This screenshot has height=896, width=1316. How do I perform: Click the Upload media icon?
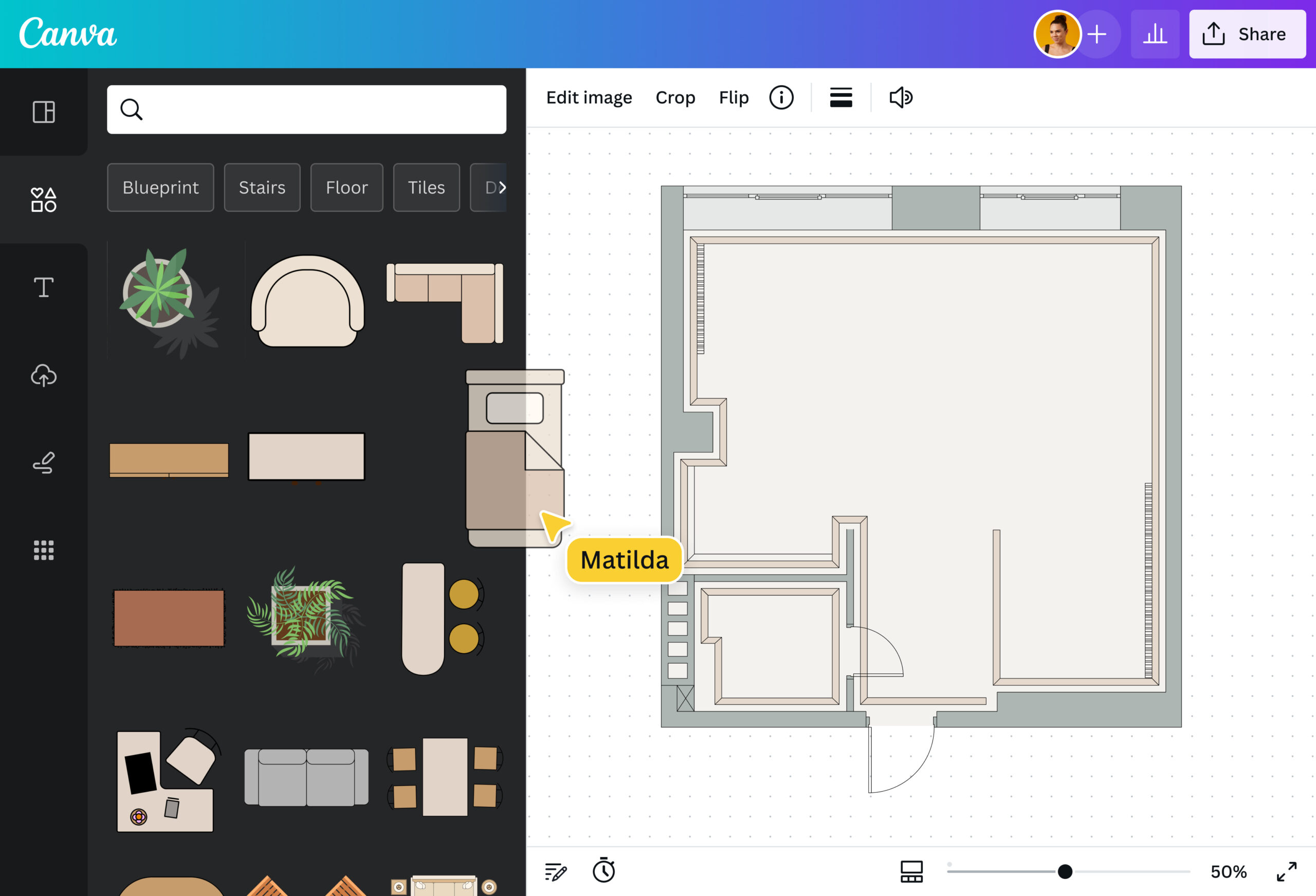click(x=43, y=374)
